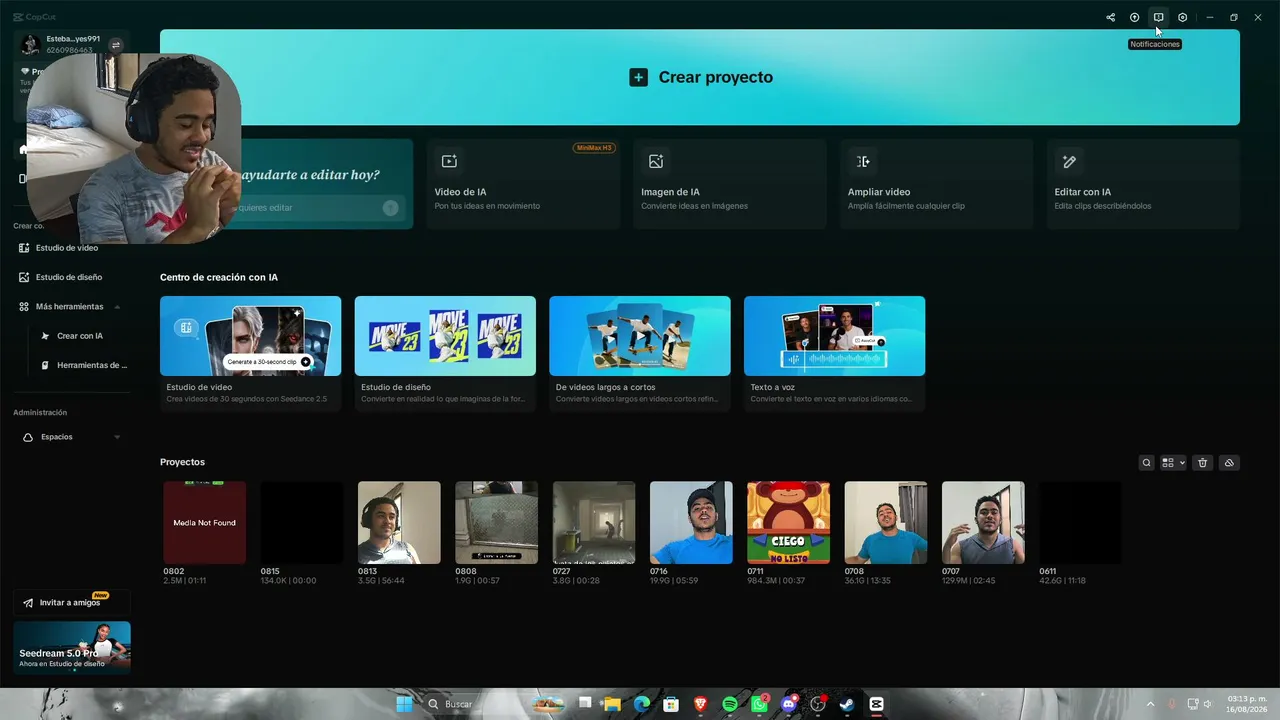1280x720 pixels.
Task: Open project 0707 thumbnail
Action: 983,522
